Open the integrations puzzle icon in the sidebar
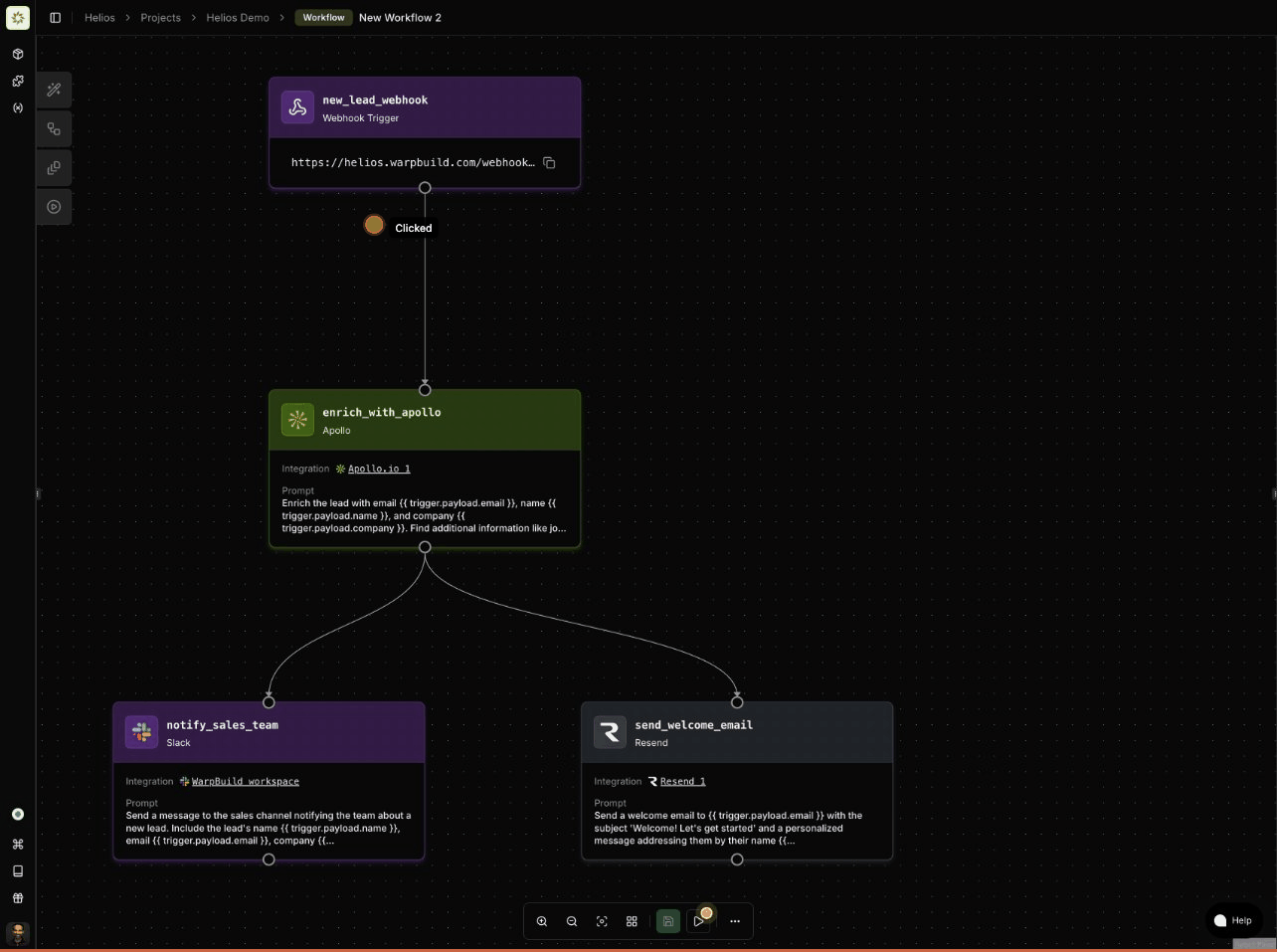1277x952 pixels. coord(17,81)
